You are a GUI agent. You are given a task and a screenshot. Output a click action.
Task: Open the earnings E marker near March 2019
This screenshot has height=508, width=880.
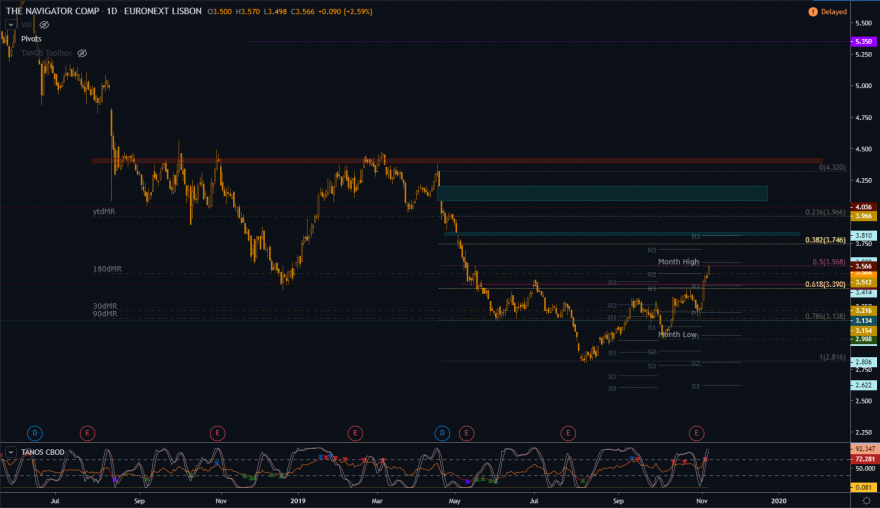tap(355, 433)
